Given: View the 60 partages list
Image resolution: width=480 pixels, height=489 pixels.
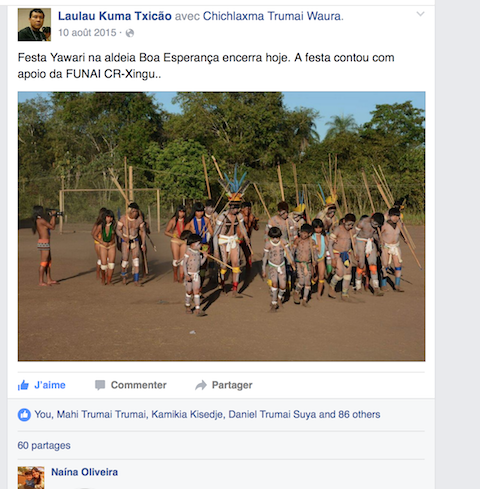Looking at the screenshot, I should (x=44, y=446).
